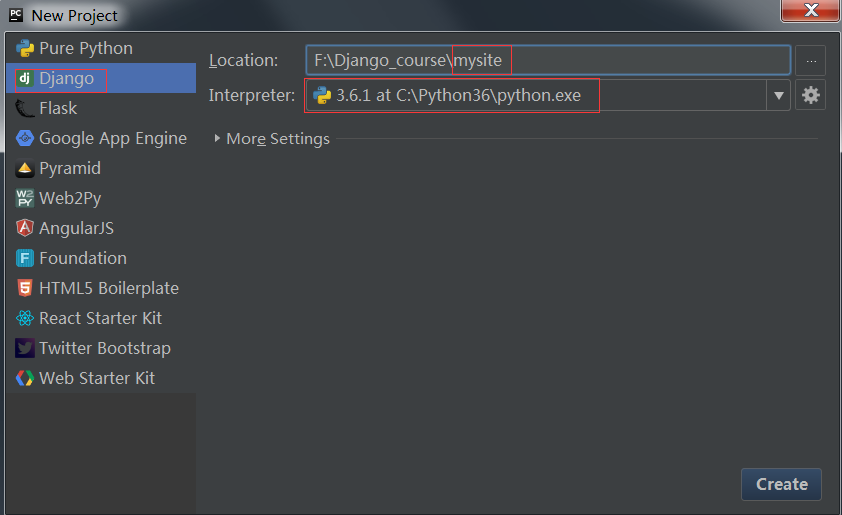Click the Interpreter label
Image resolution: width=842 pixels, height=515 pixels.
coord(251,96)
